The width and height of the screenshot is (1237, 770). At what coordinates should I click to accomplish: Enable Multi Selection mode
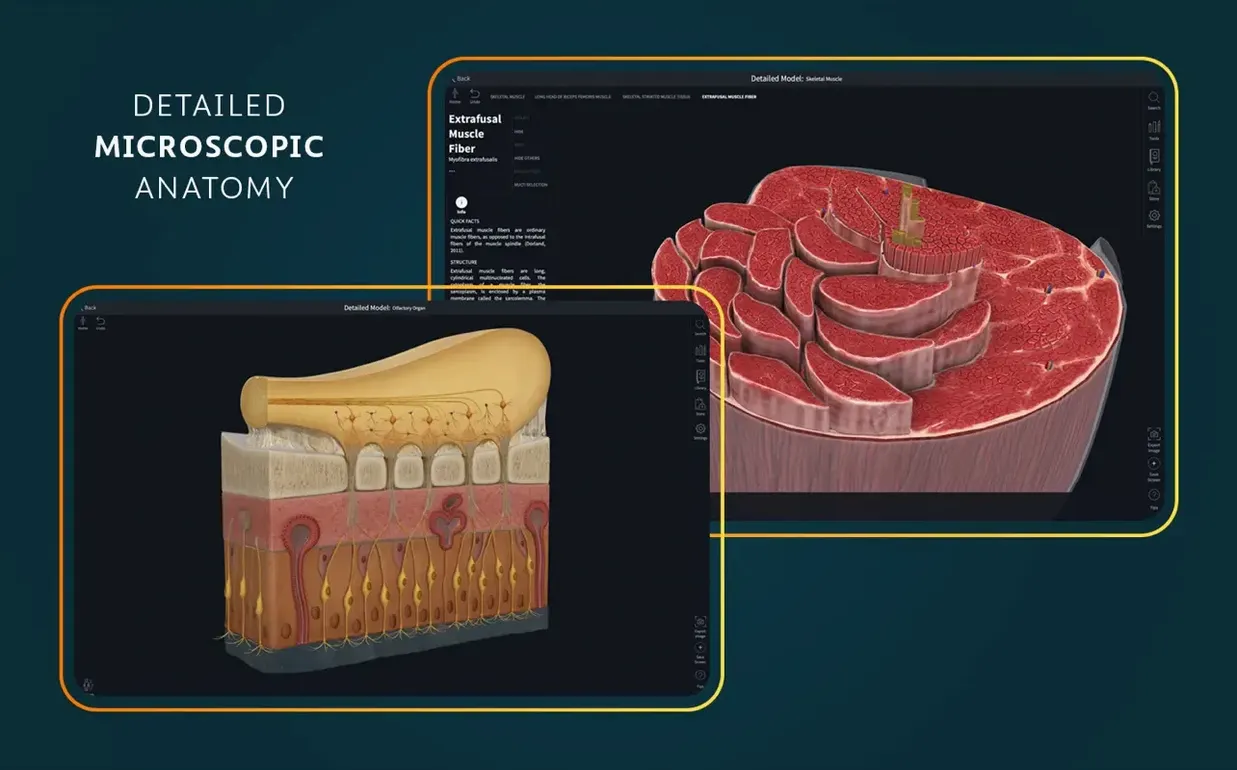point(531,185)
